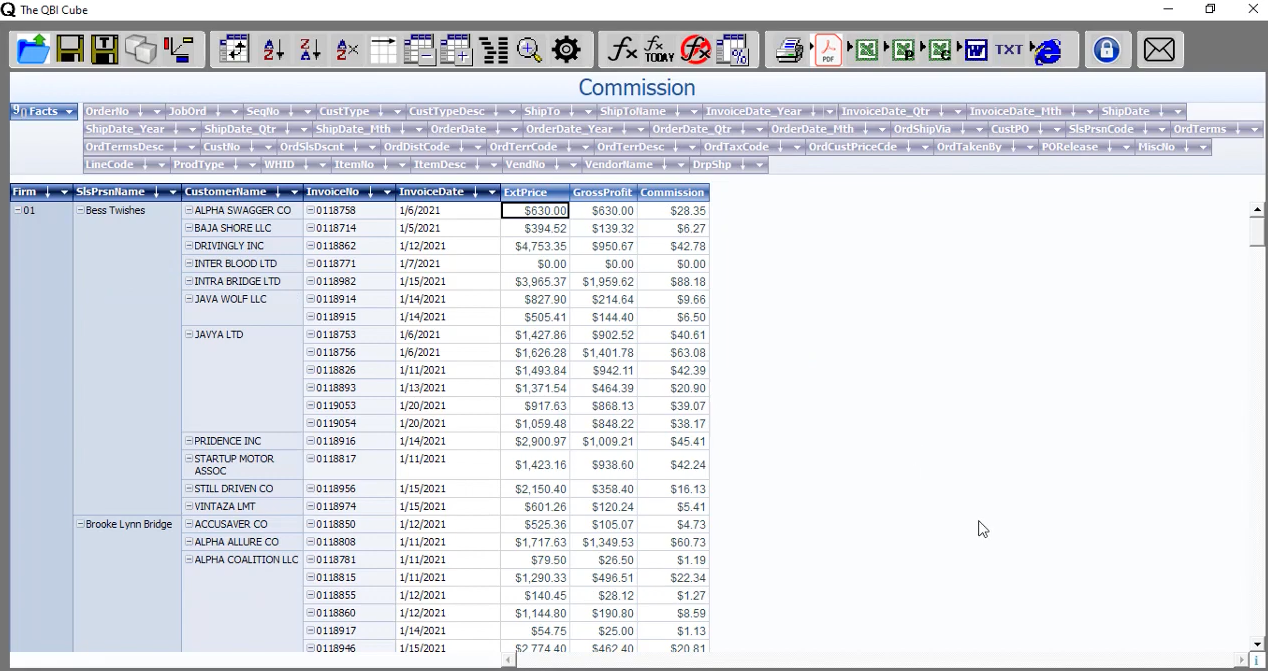Image resolution: width=1268 pixels, height=671 pixels.
Task: Click the envelope email icon
Action: click(1159, 49)
